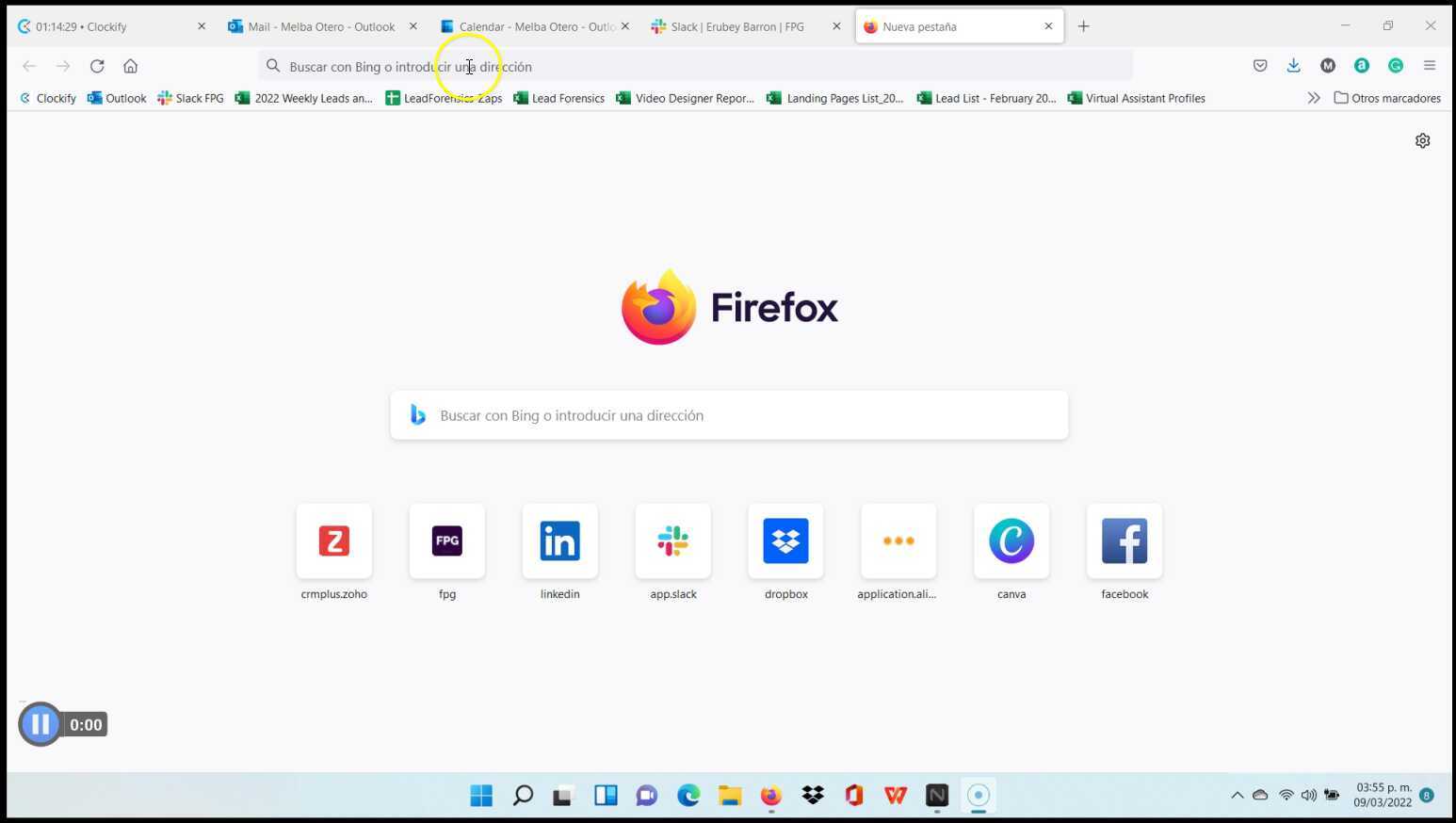Open Task View on the taskbar
Image resolution: width=1456 pixels, height=823 pixels.
pyautogui.click(x=564, y=796)
